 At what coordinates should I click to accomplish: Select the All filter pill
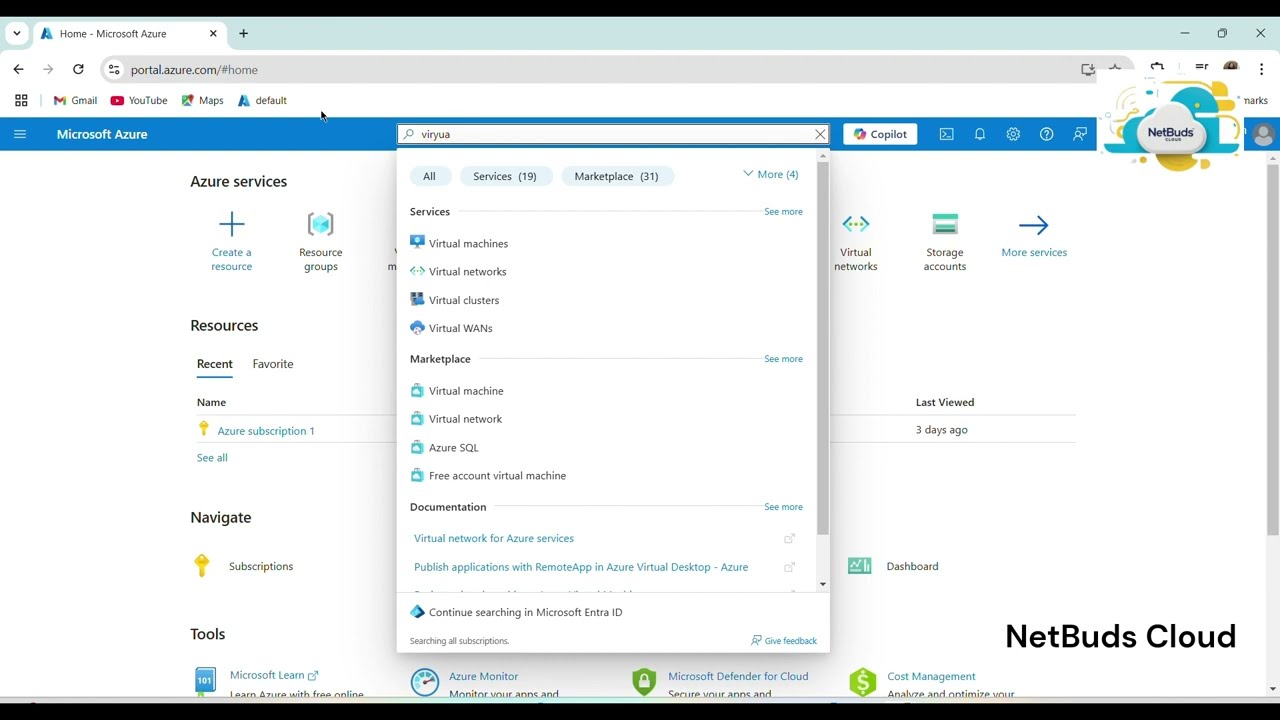429,176
